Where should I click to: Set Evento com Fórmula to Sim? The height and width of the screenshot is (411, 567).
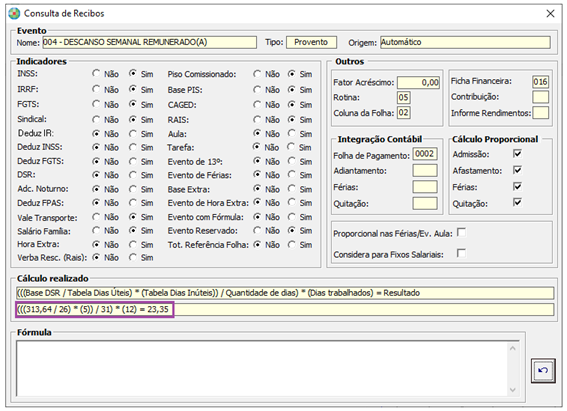pyautogui.click(x=291, y=217)
